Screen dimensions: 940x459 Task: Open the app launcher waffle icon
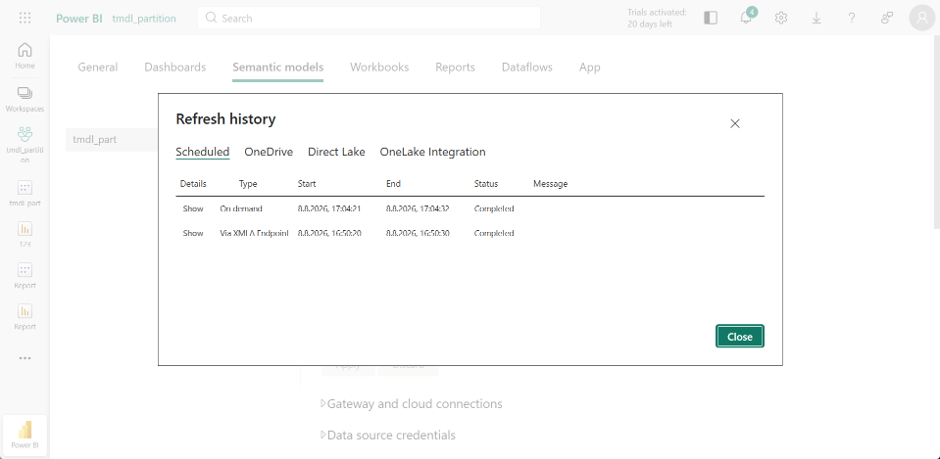[x=25, y=18]
